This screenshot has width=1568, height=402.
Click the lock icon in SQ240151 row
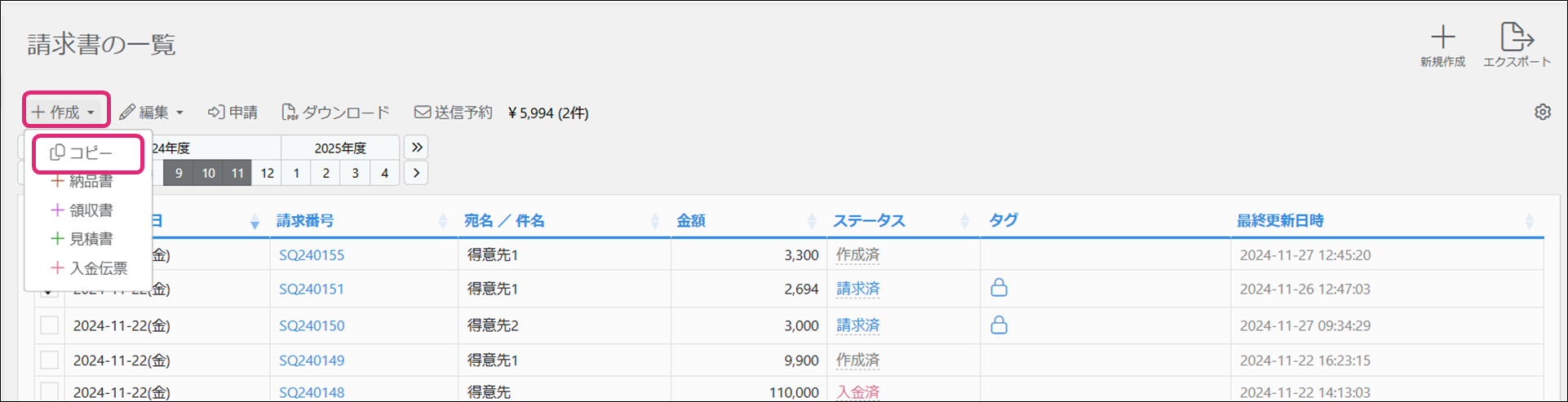click(x=999, y=288)
